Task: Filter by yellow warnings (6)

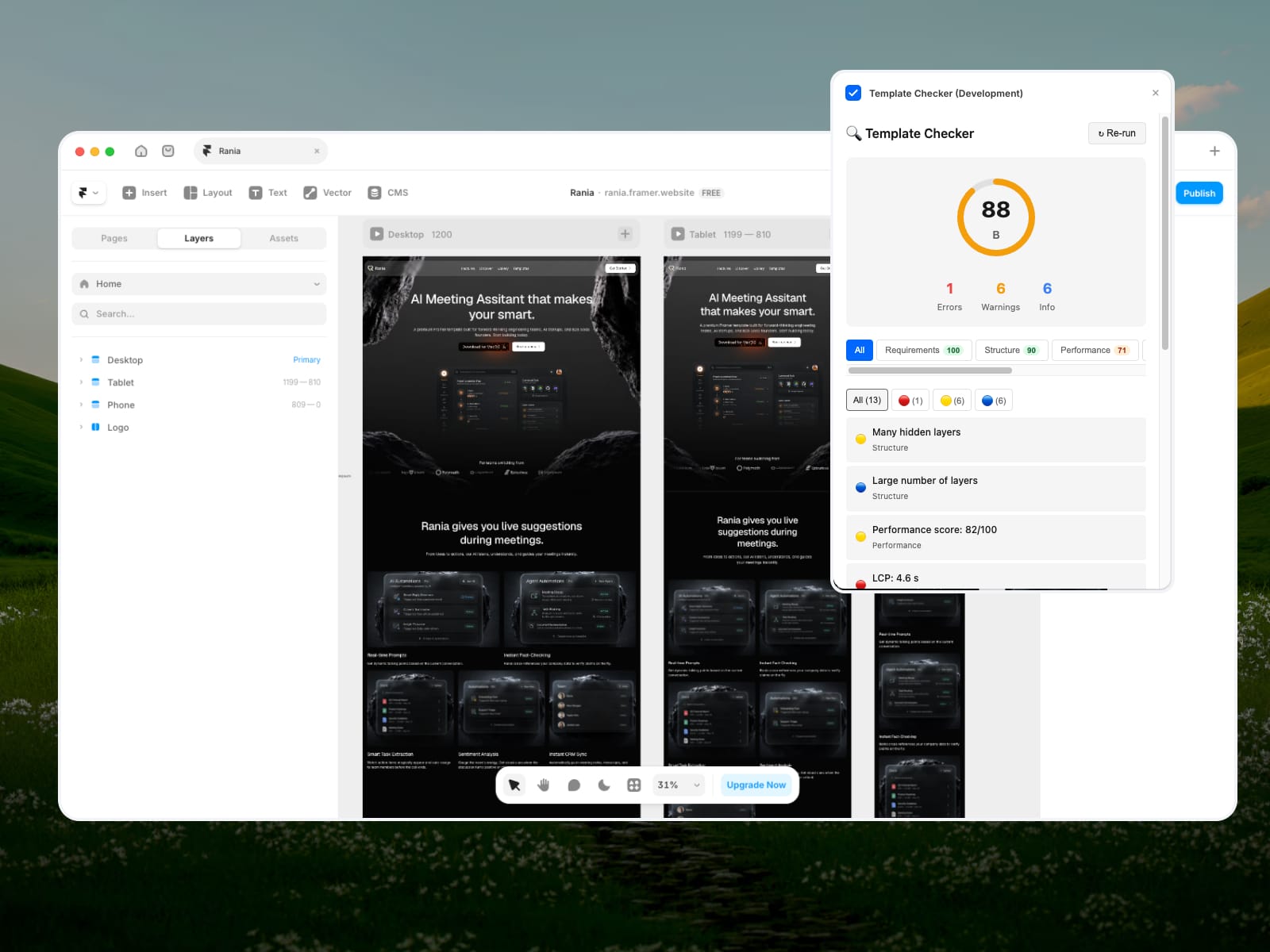Action: [952, 401]
